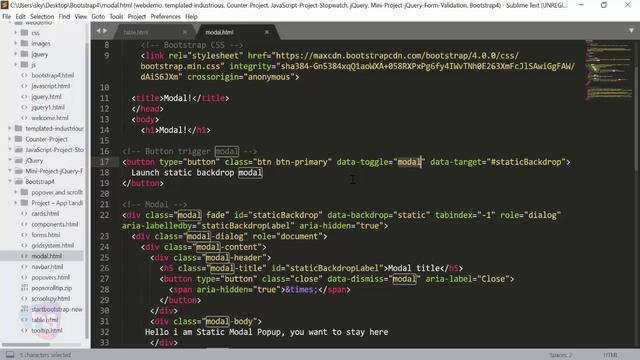
Task: Open the Help menu
Action: [191, 17]
